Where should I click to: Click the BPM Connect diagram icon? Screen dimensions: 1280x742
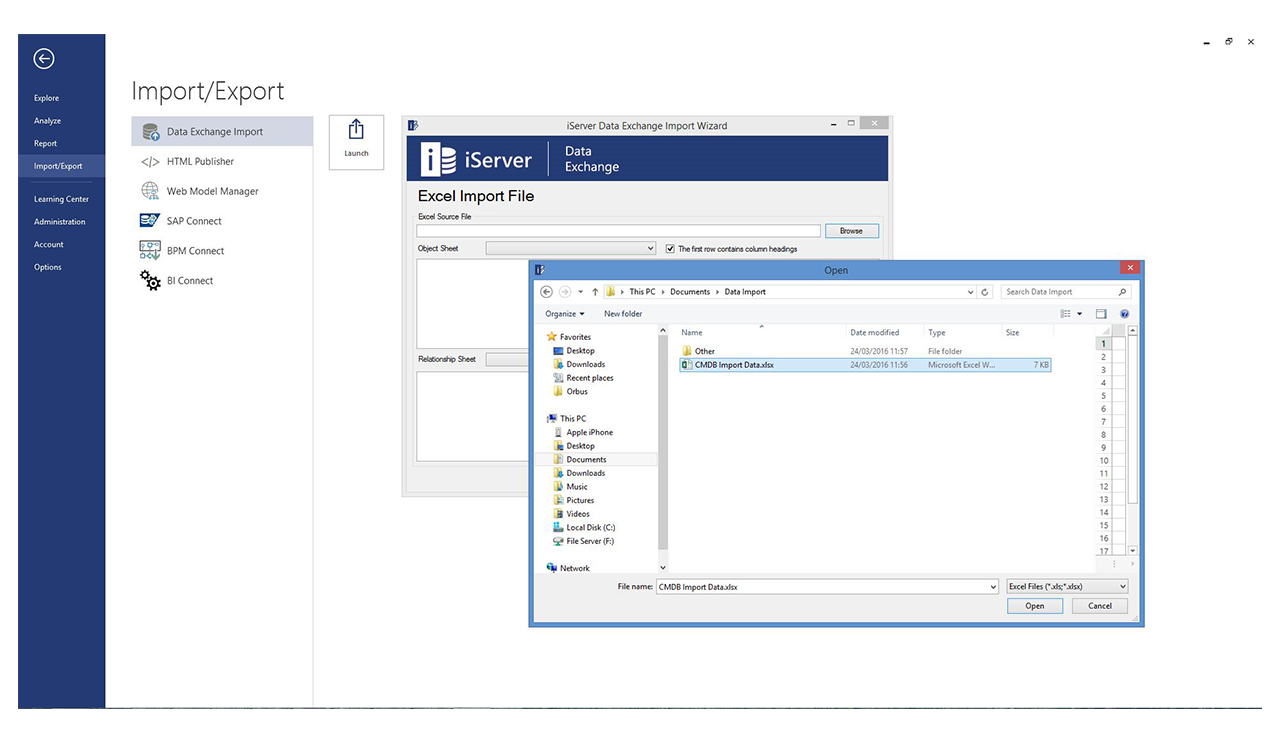150,251
